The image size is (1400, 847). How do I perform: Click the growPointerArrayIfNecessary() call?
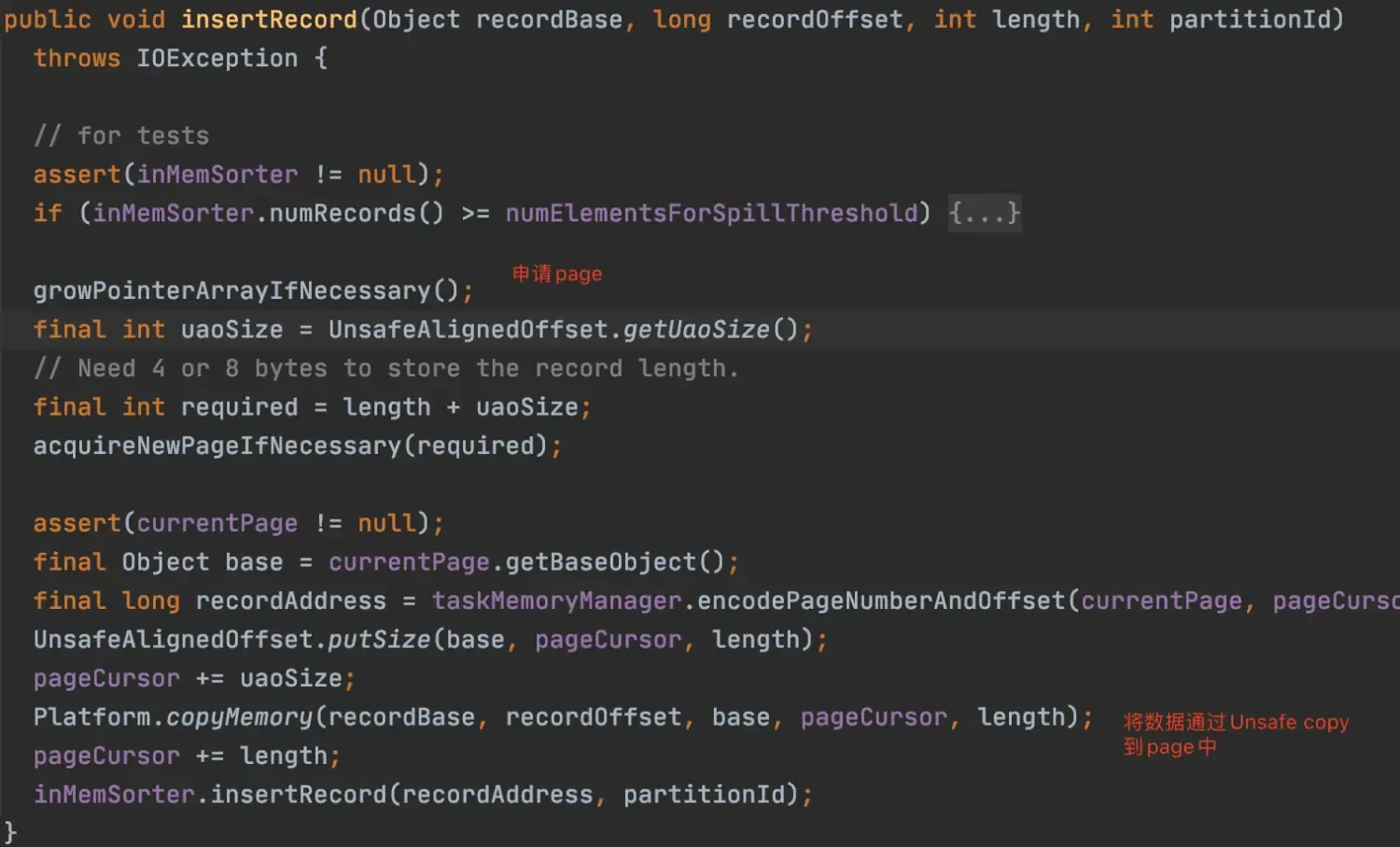tap(252, 291)
